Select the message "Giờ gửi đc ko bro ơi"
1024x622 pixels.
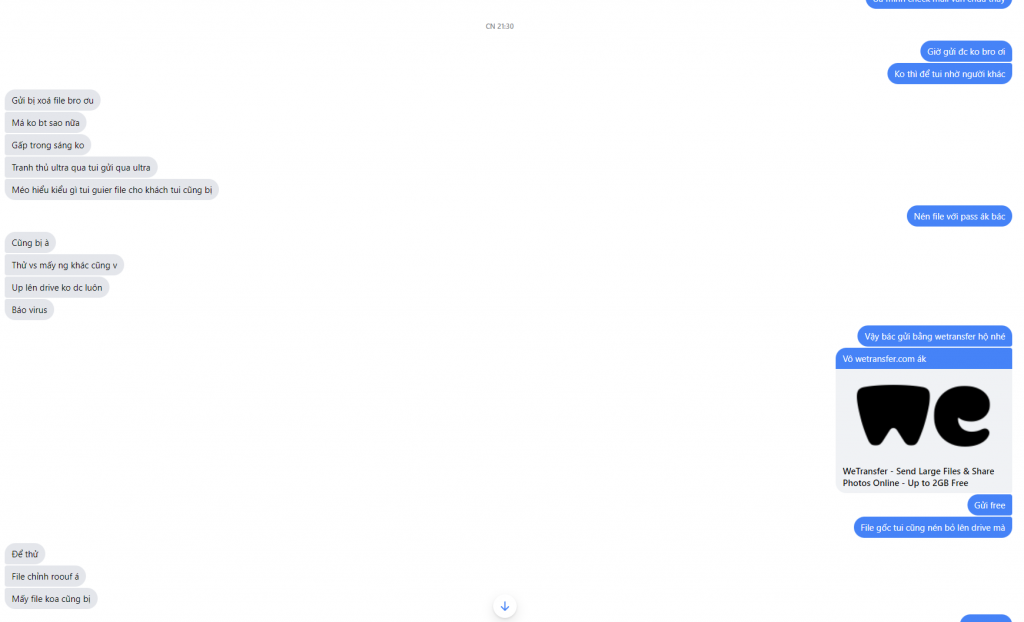[x=966, y=52]
